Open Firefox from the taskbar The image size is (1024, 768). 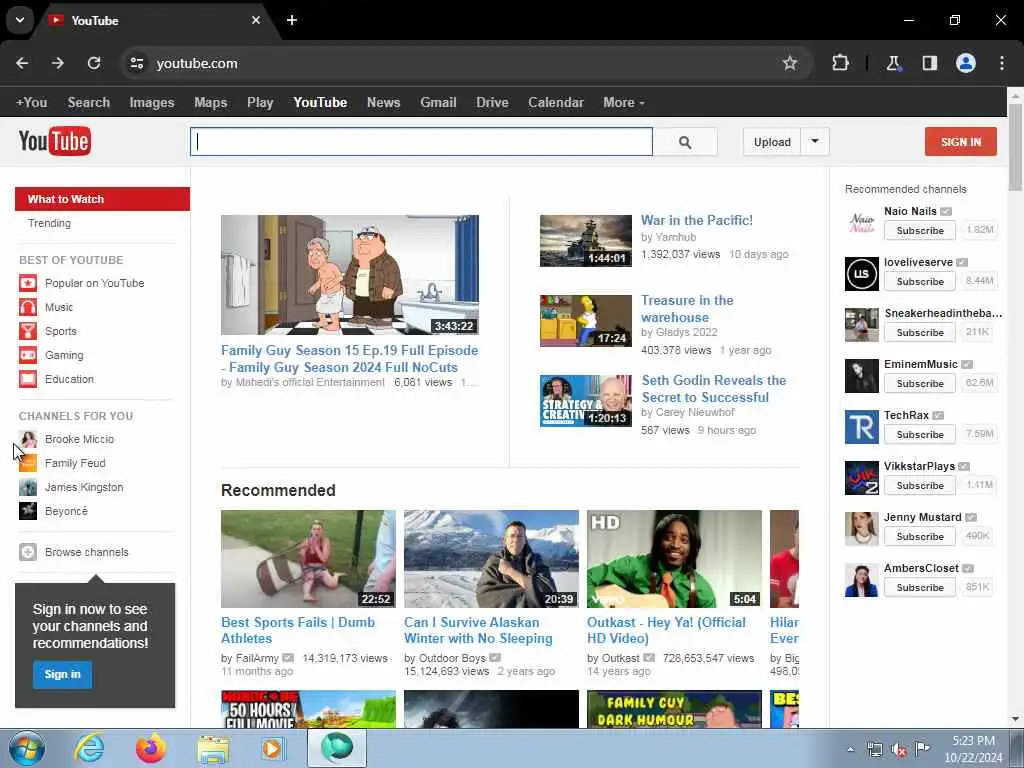point(151,748)
